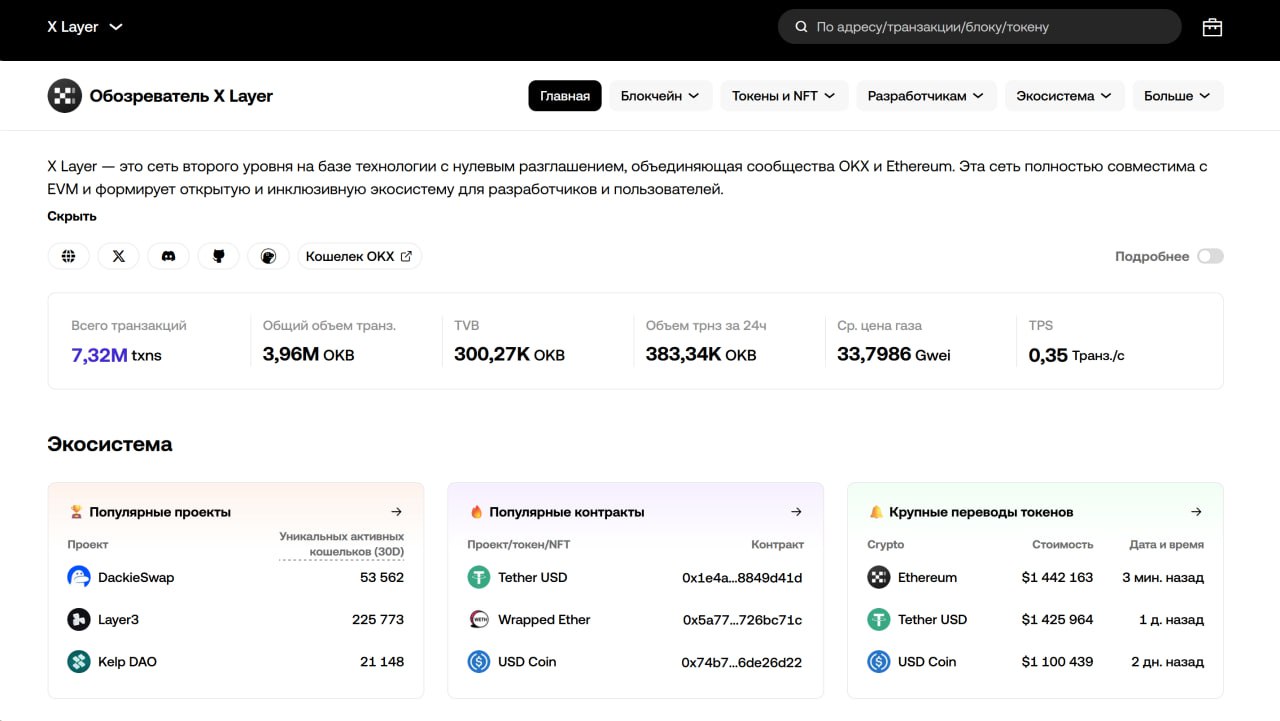Open the X (Twitter) social icon

[119, 256]
